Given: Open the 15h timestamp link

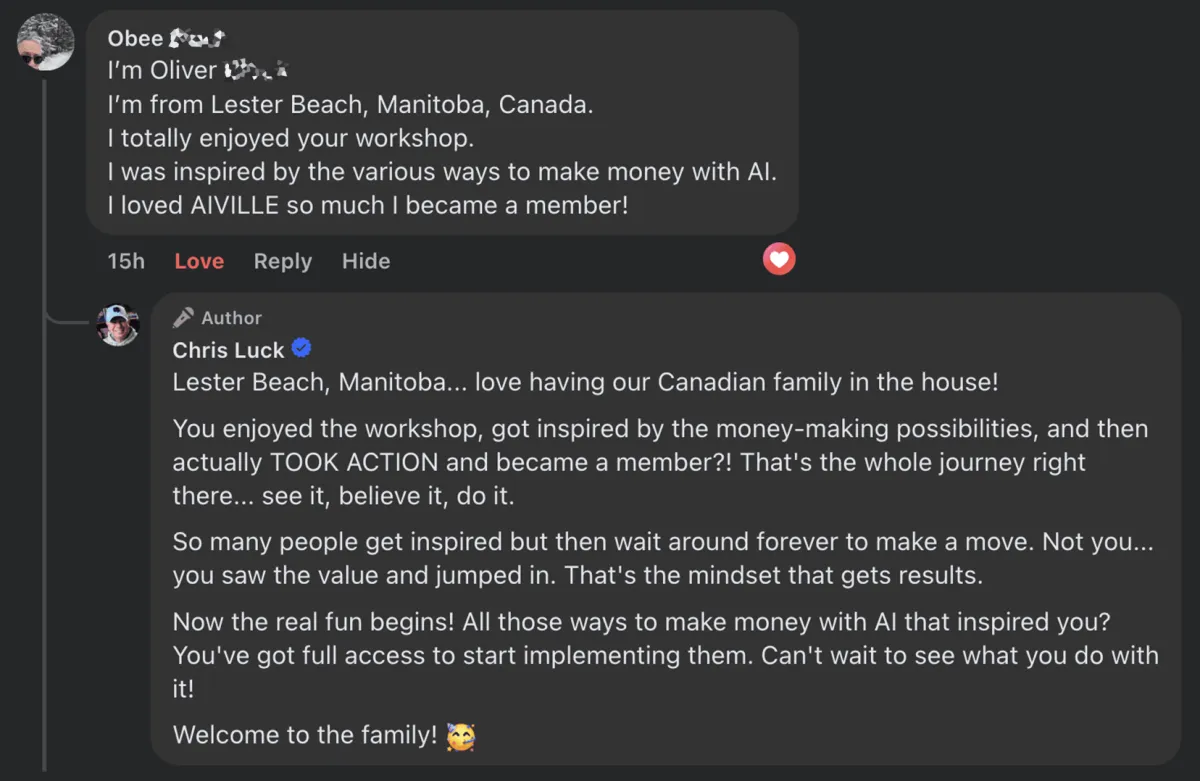Looking at the screenshot, I should 126,261.
